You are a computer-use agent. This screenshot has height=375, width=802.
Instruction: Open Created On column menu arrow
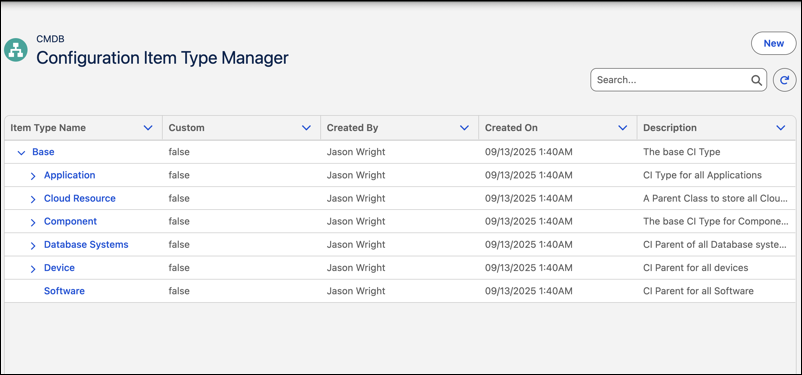(622, 128)
